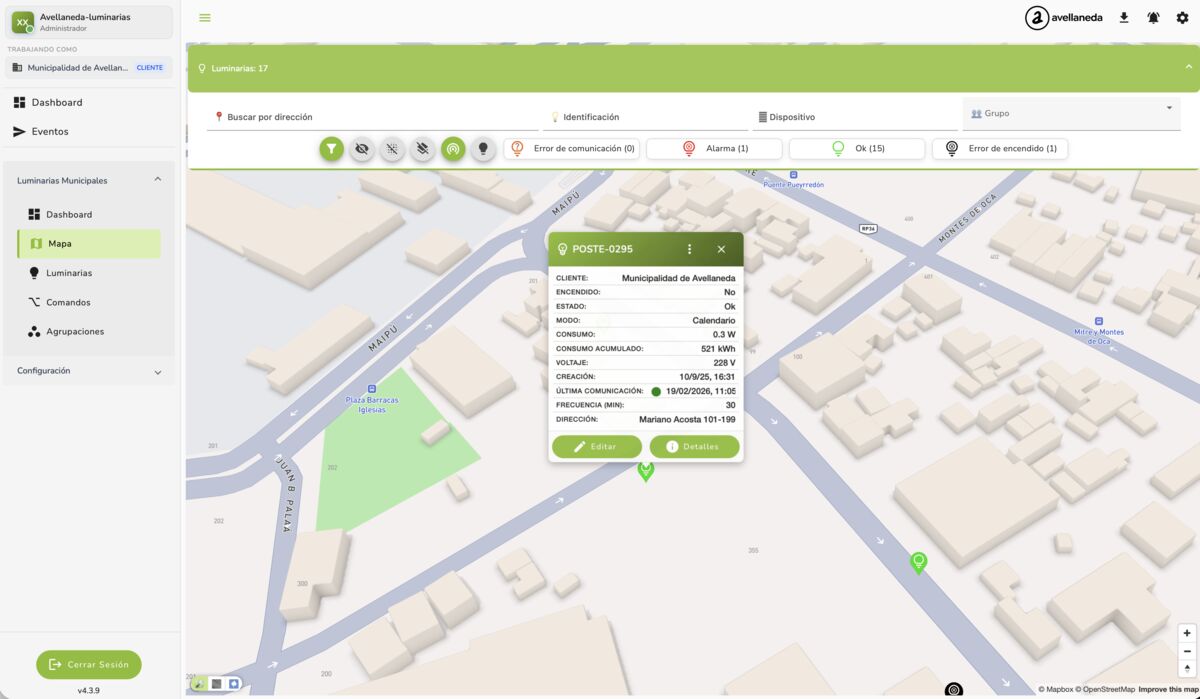
Task: Open settings gear in top bar
Action: (x=1182, y=18)
